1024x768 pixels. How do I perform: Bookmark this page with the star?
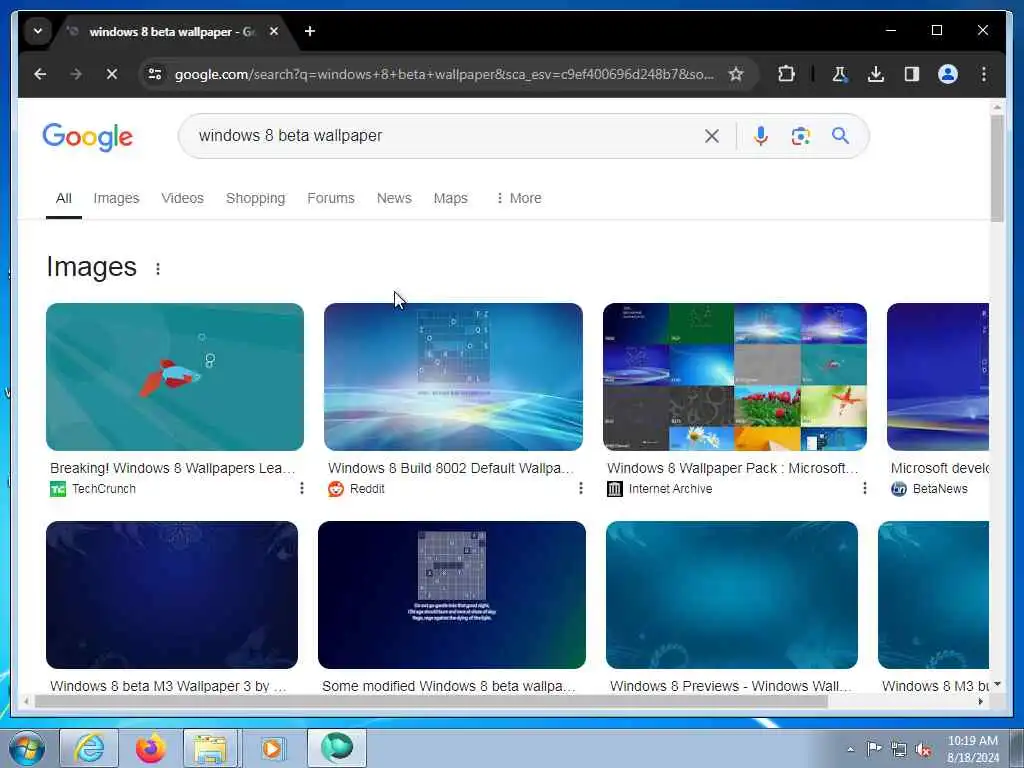tap(736, 74)
